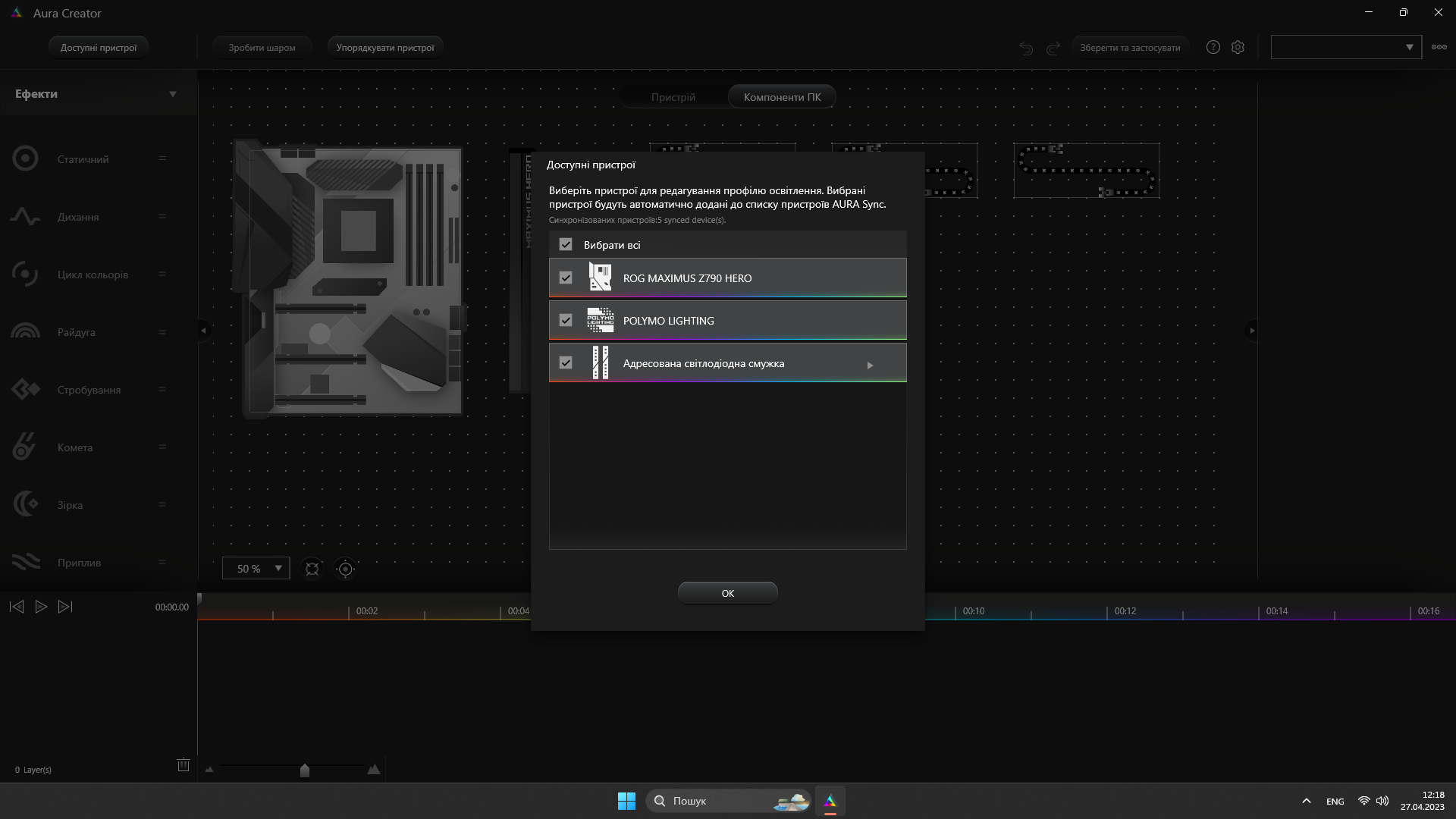This screenshot has height=819, width=1456.
Task: Select the motherboard thumbnail on the canvas
Action: coord(349,278)
